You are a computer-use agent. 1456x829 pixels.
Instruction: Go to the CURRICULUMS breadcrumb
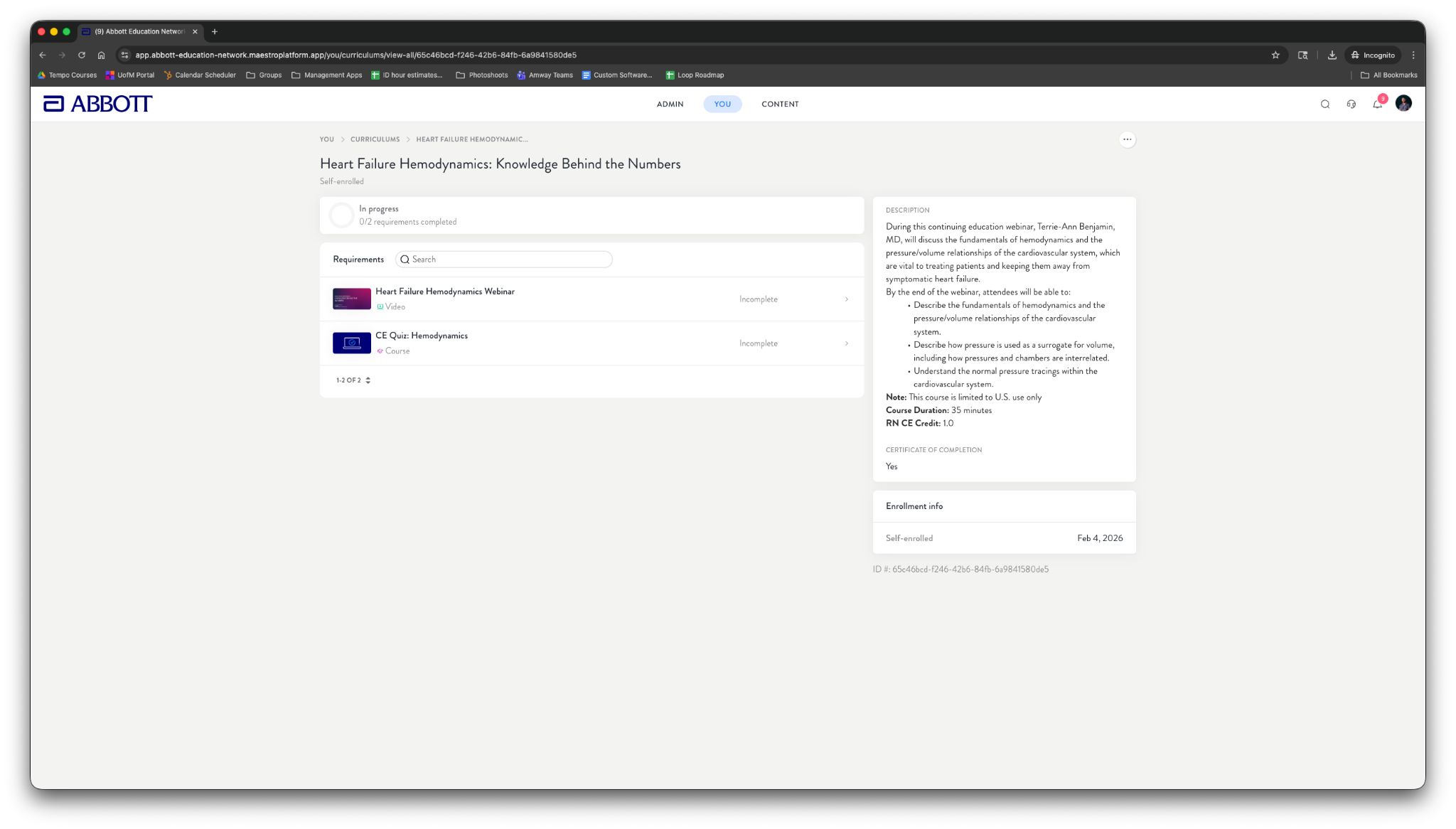tap(375, 139)
